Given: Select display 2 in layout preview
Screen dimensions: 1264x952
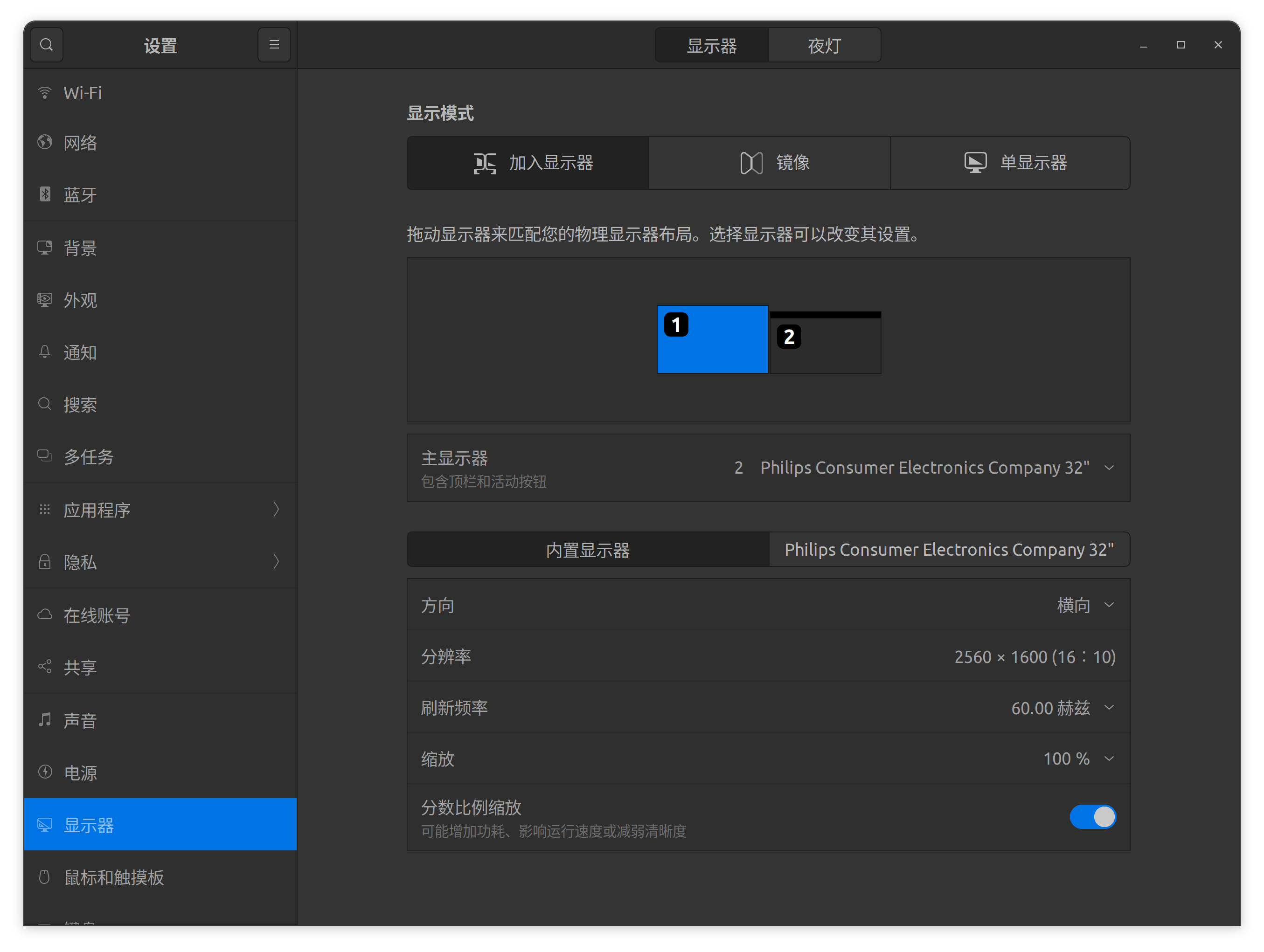Looking at the screenshot, I should [825, 343].
